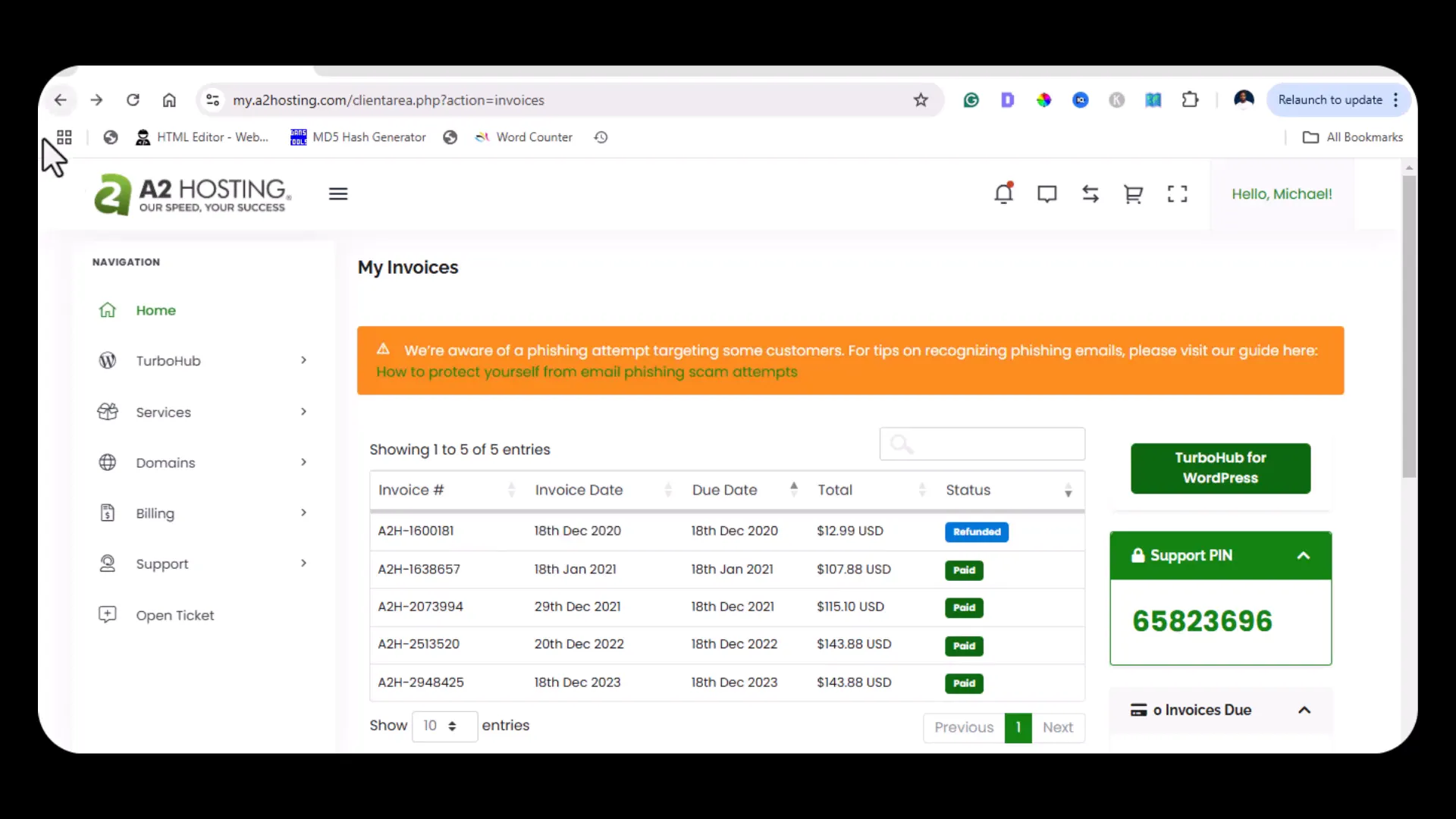This screenshot has height=819, width=1456.
Task: Open invoice A2H-2948425
Action: pos(421,682)
